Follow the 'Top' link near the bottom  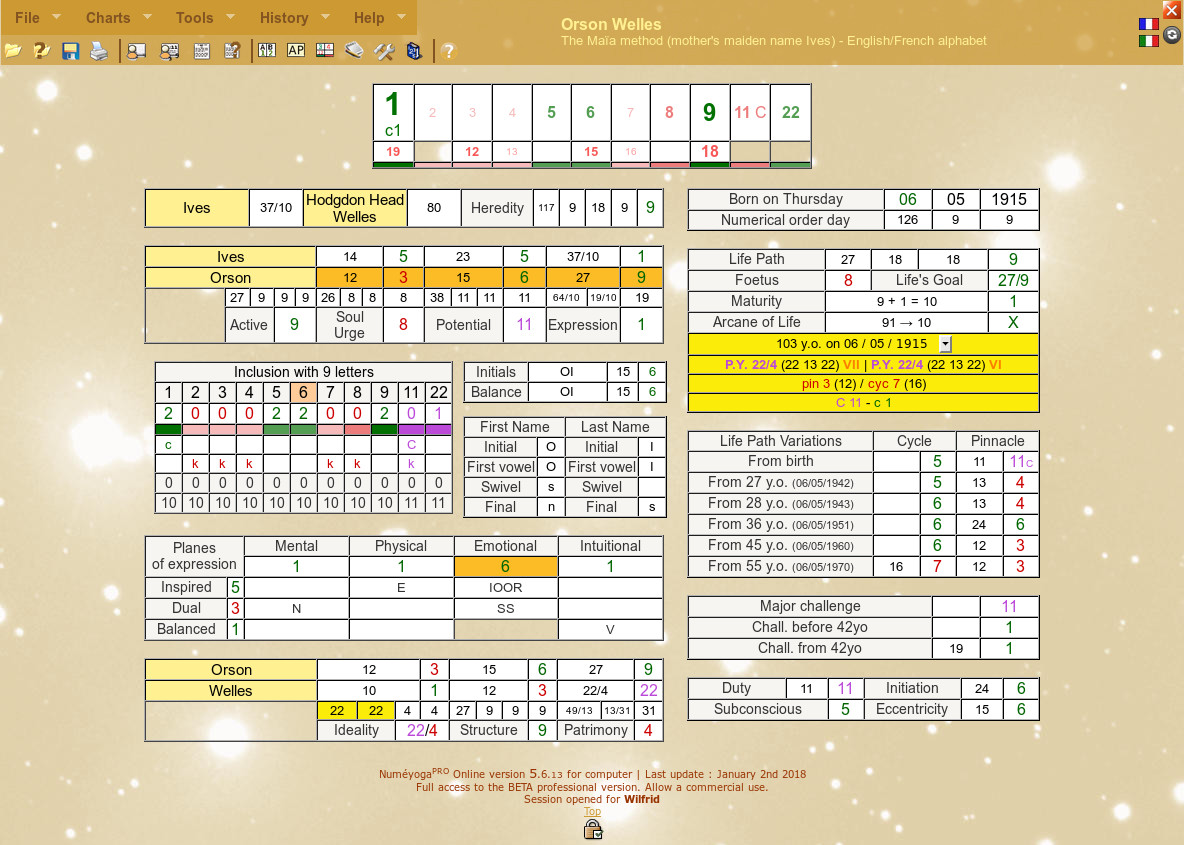[592, 811]
